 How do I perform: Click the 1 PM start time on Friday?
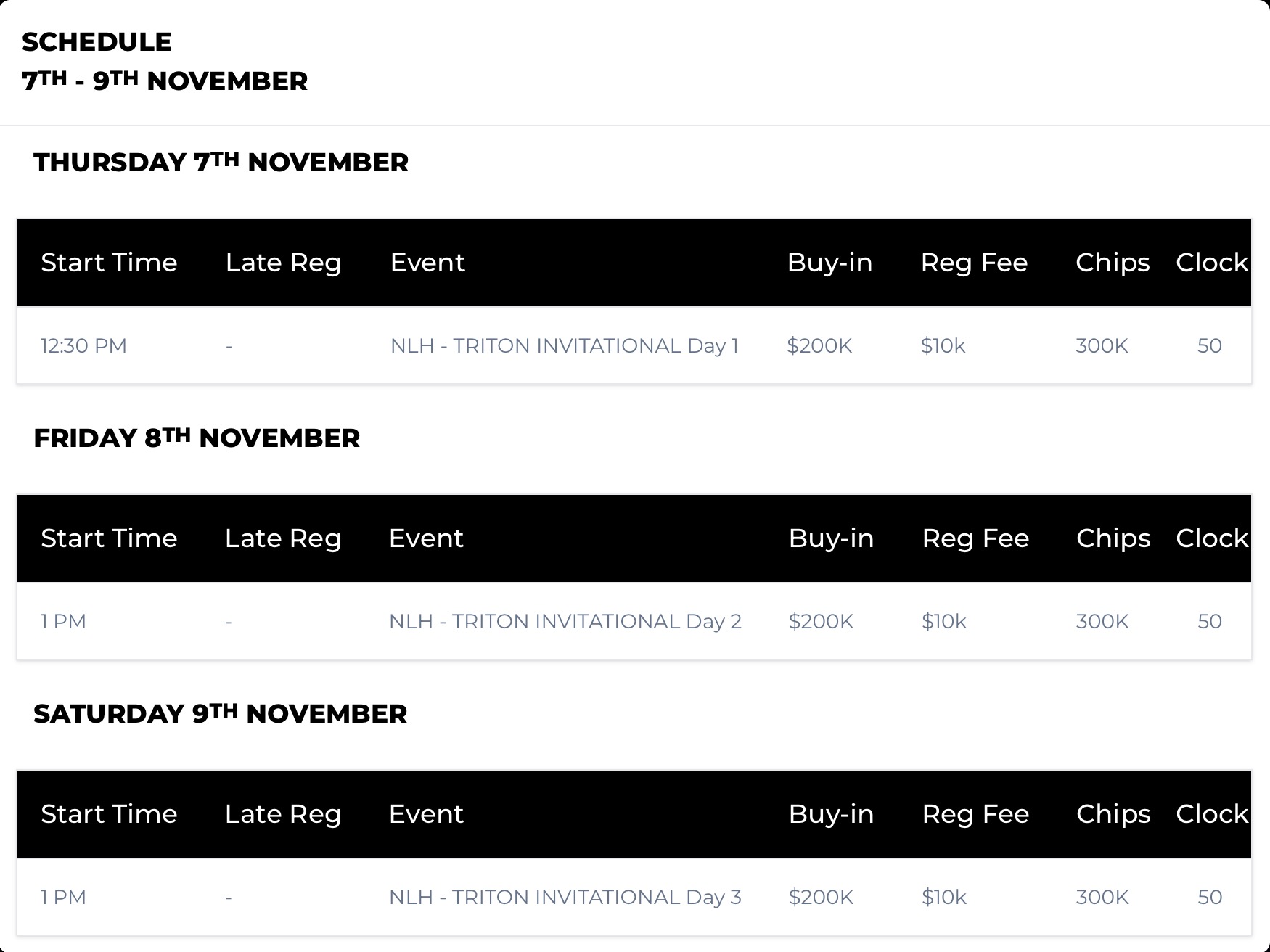click(x=63, y=621)
